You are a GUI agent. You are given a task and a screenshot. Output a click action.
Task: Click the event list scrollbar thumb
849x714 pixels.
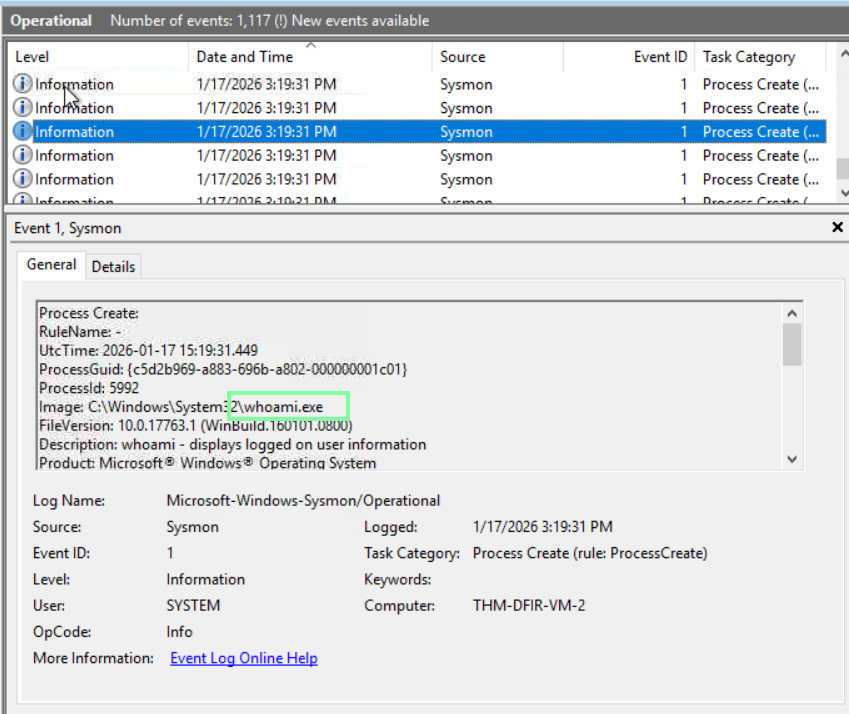pyautogui.click(x=842, y=168)
